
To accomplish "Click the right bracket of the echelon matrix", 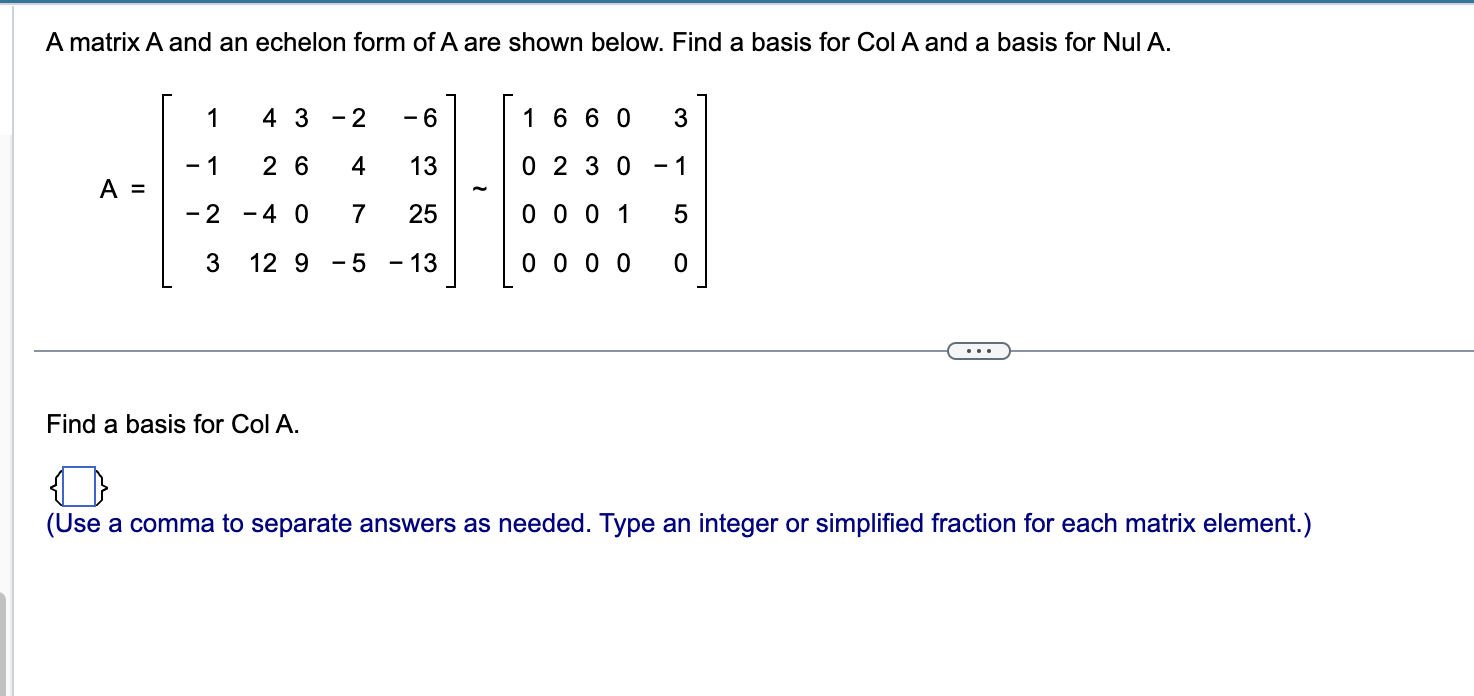I will point(704,190).
